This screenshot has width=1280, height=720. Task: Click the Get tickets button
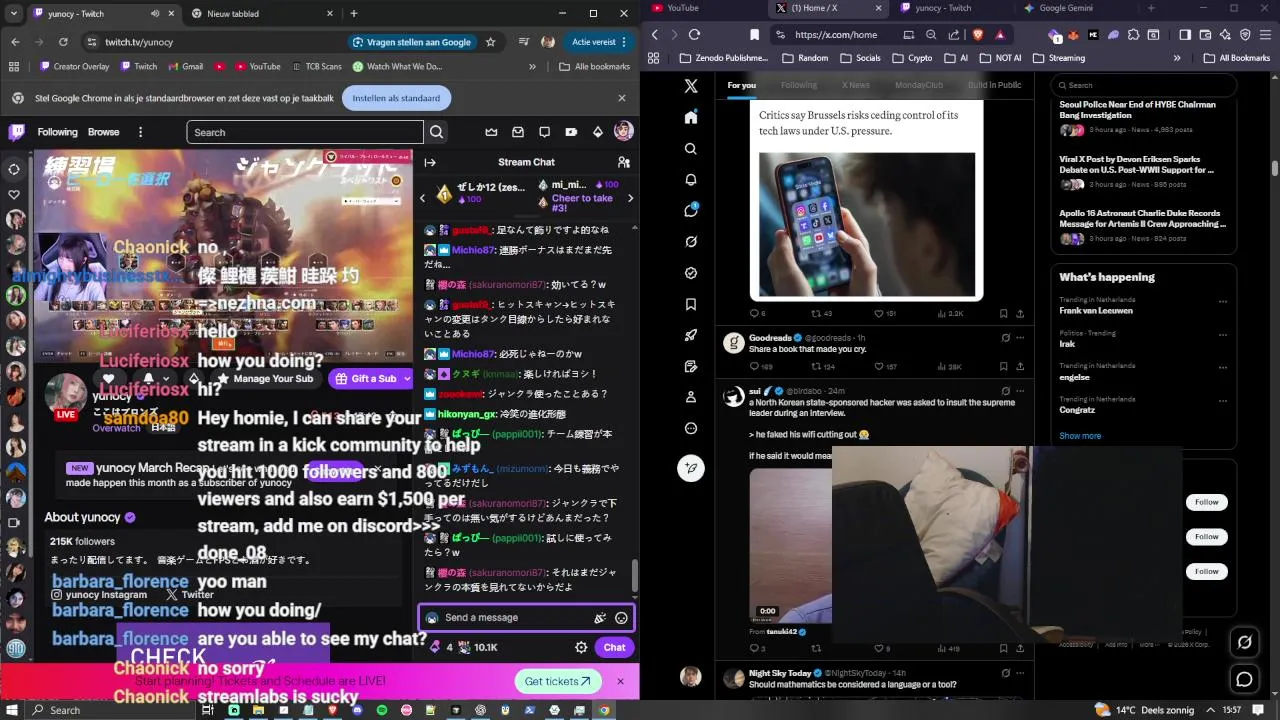click(558, 681)
